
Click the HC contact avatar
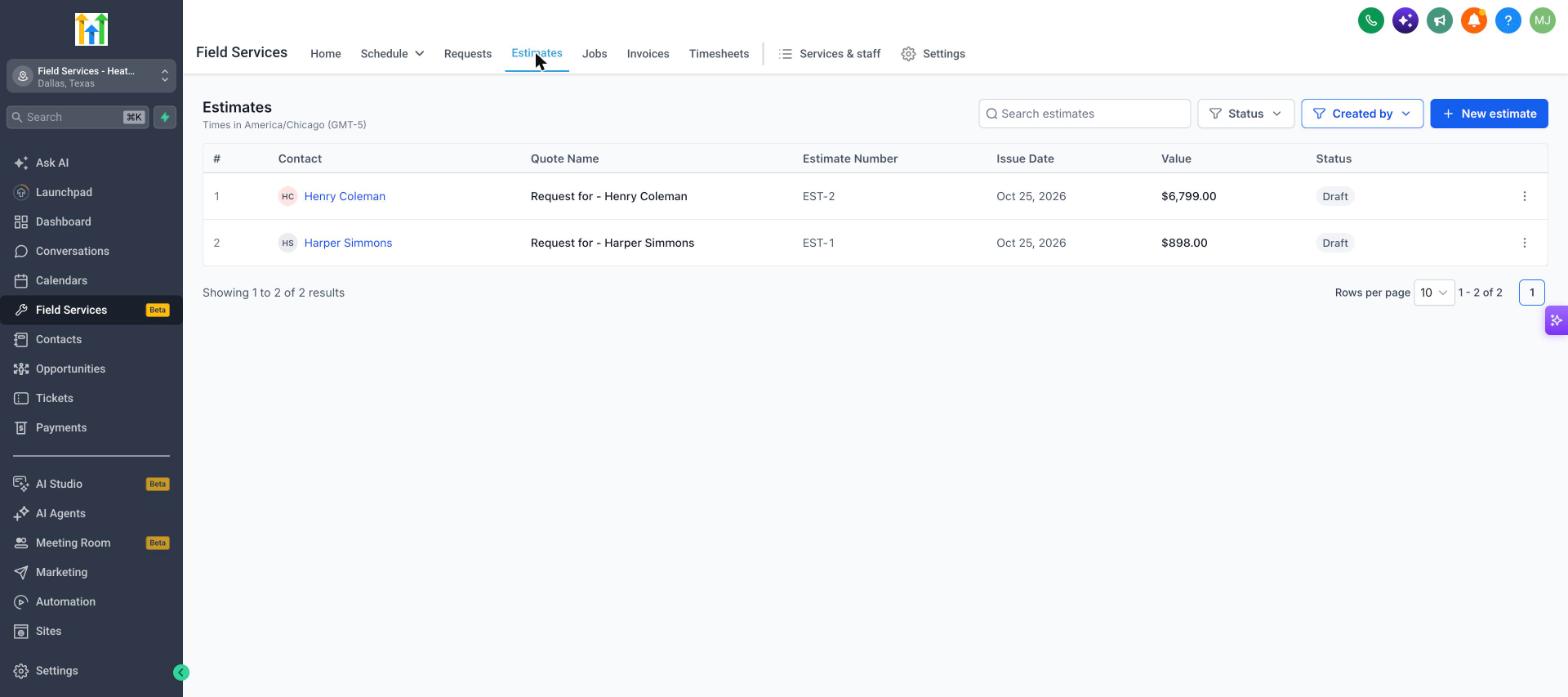pos(288,196)
